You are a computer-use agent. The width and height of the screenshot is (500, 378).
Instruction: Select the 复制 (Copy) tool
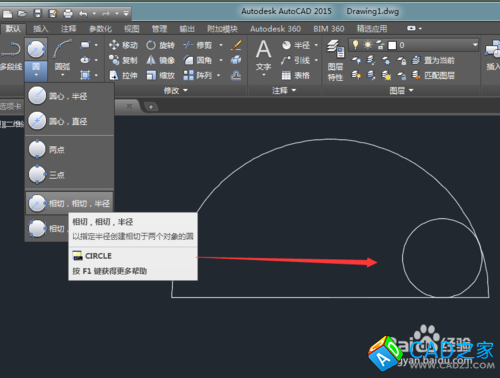click(x=123, y=60)
